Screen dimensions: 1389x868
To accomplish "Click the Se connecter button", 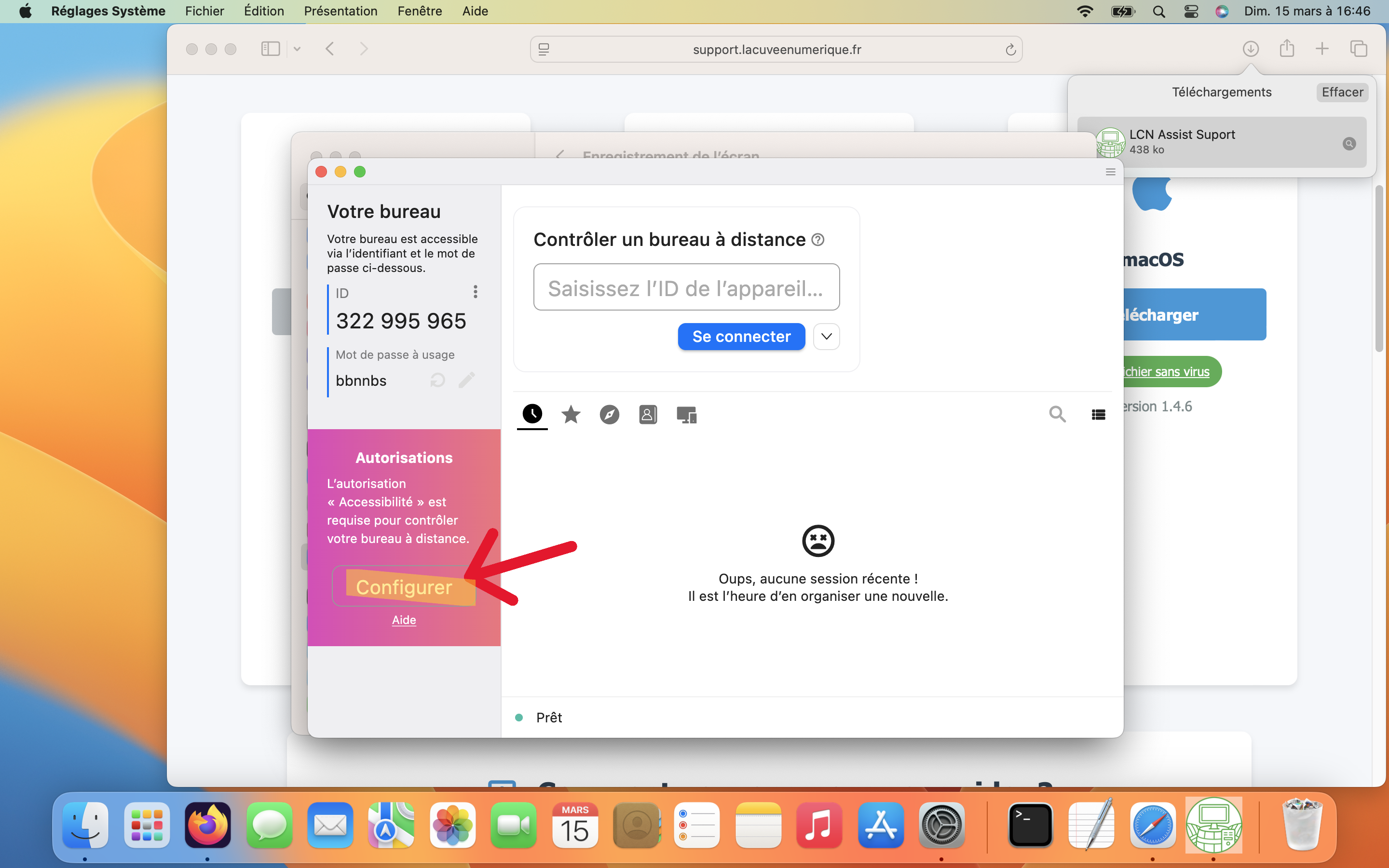I will (x=741, y=337).
